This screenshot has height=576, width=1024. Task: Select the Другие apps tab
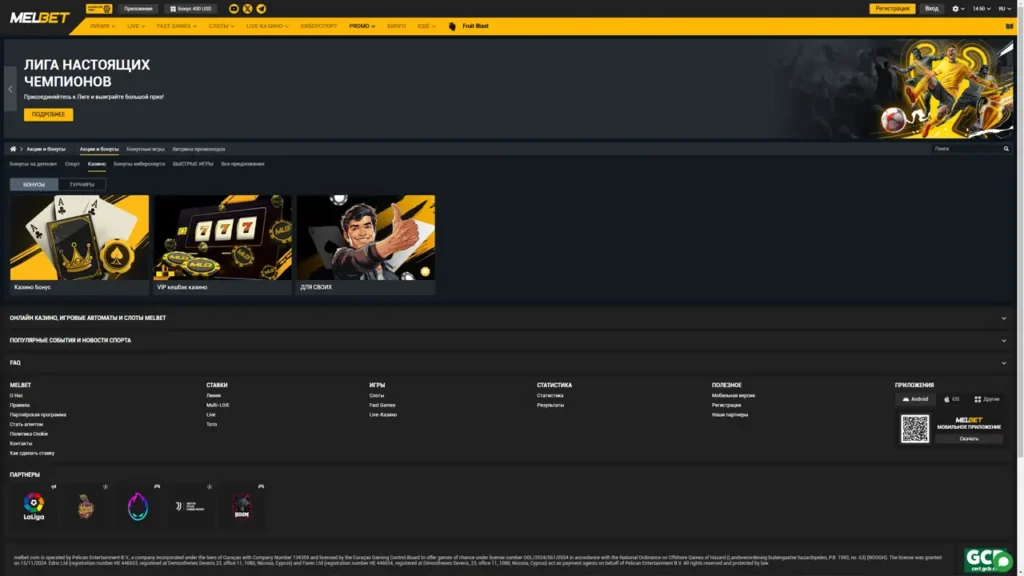[x=987, y=399]
